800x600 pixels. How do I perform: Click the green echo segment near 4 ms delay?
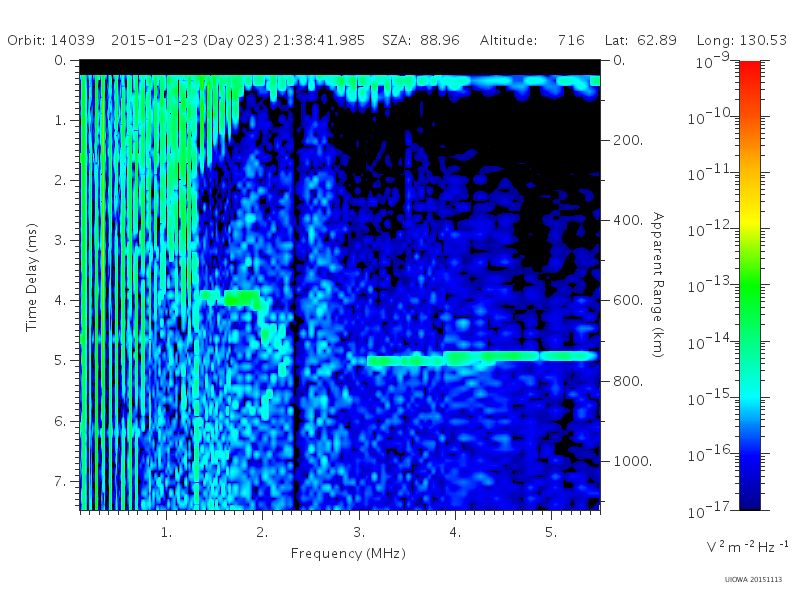tap(231, 298)
